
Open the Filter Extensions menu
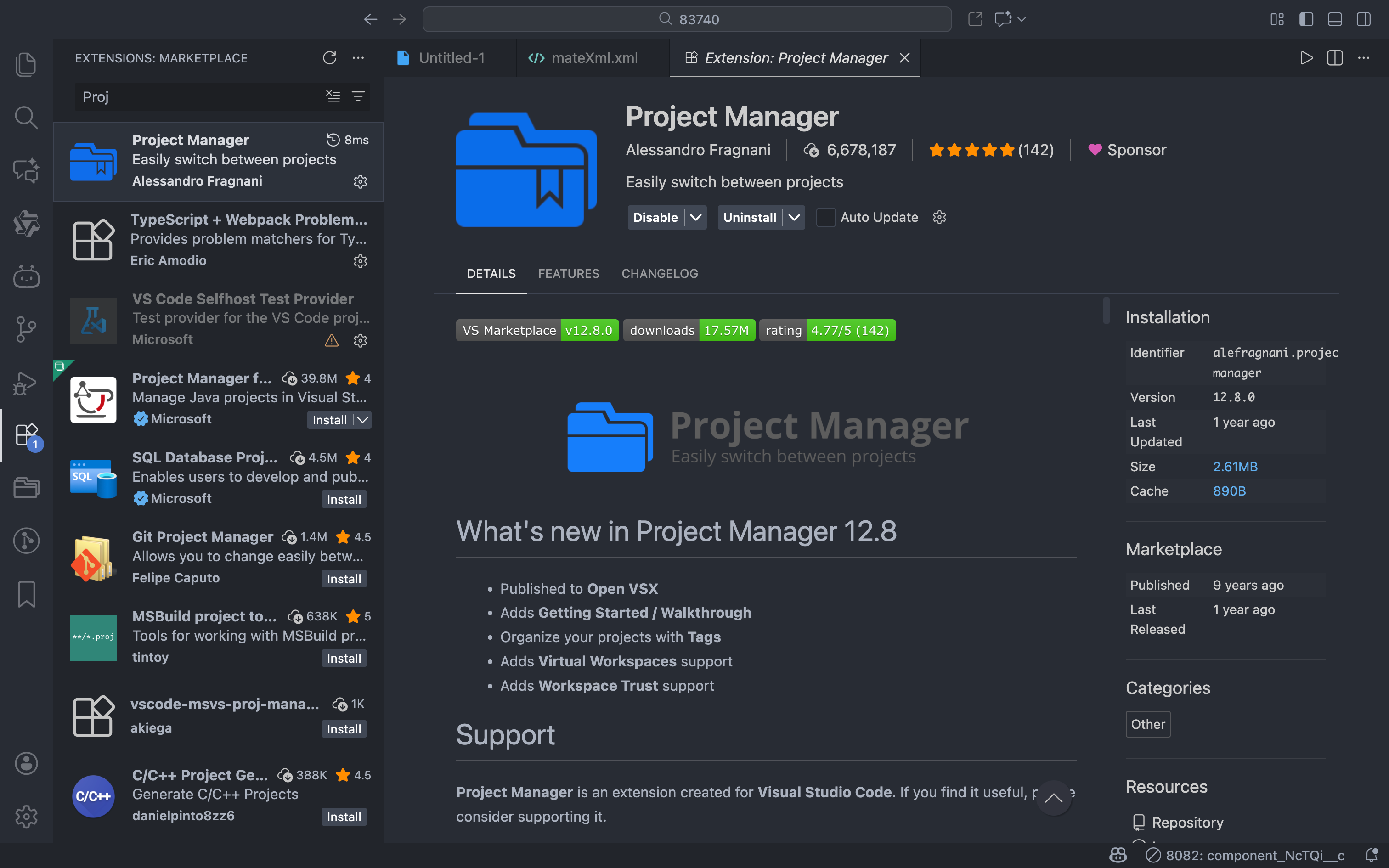(358, 96)
